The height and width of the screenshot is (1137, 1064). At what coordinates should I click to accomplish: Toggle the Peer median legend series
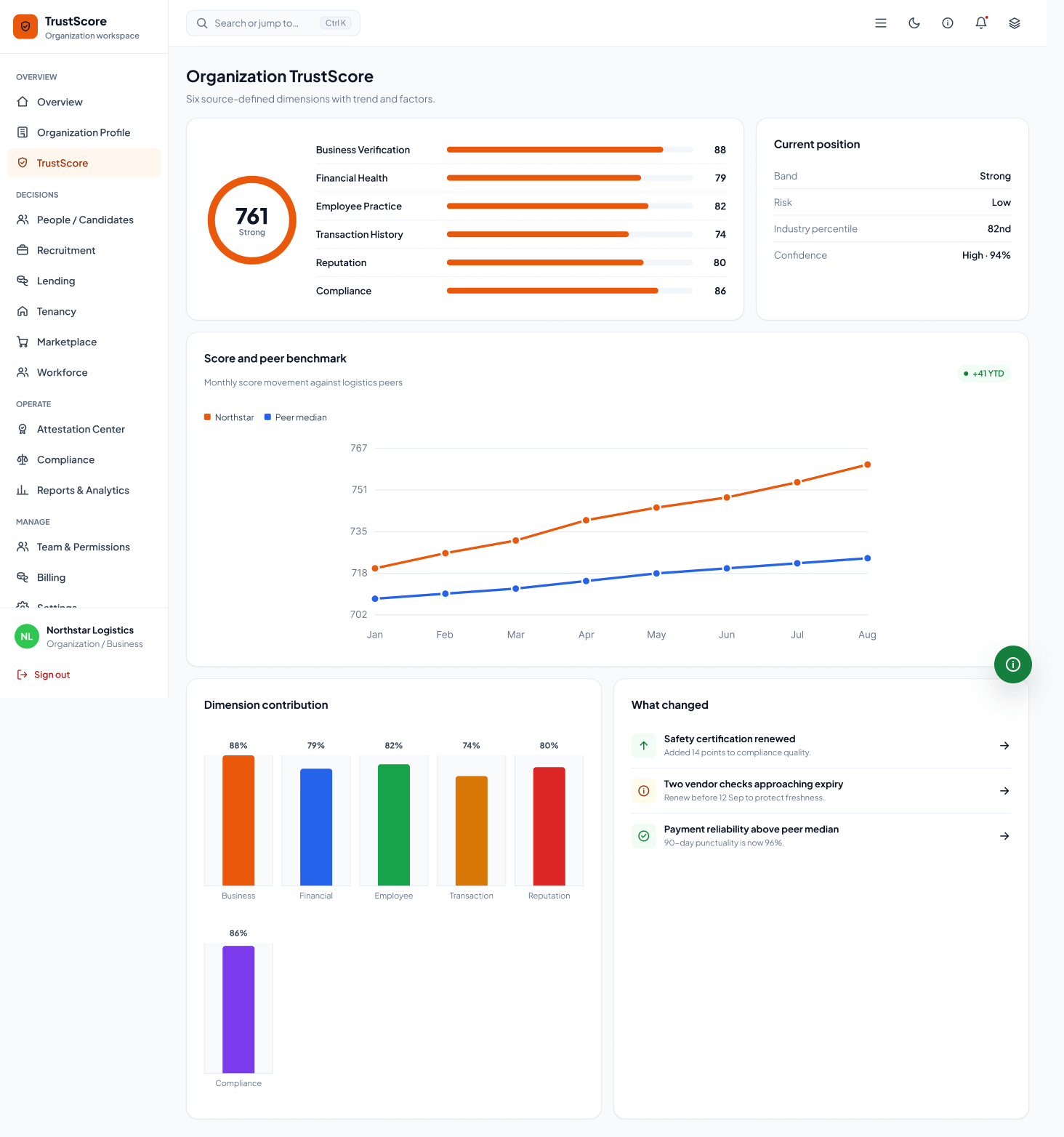[296, 417]
